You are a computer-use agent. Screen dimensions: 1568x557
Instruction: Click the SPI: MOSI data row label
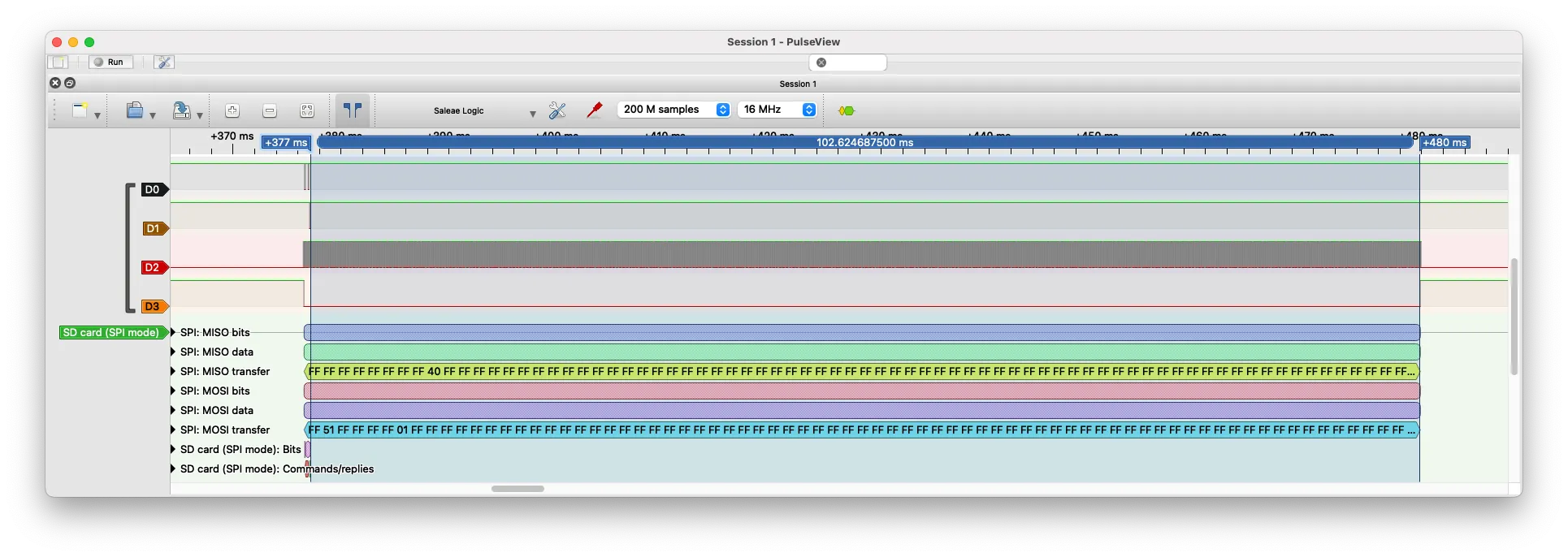click(x=217, y=410)
